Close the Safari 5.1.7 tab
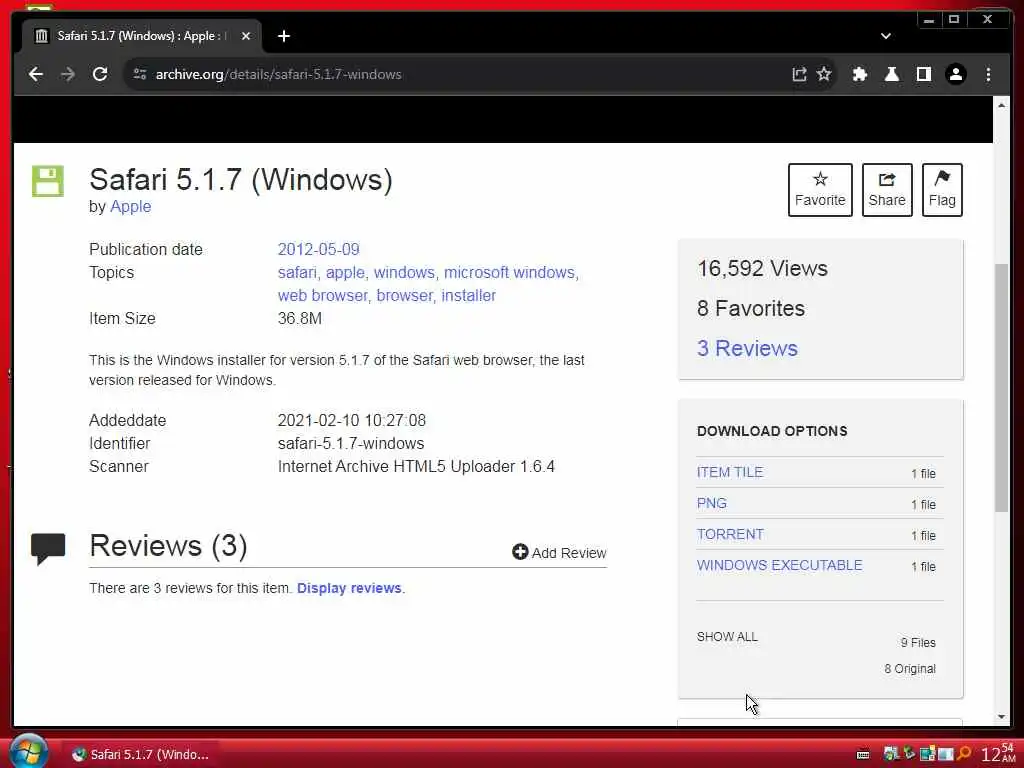The height and width of the screenshot is (768, 1024). (x=246, y=36)
